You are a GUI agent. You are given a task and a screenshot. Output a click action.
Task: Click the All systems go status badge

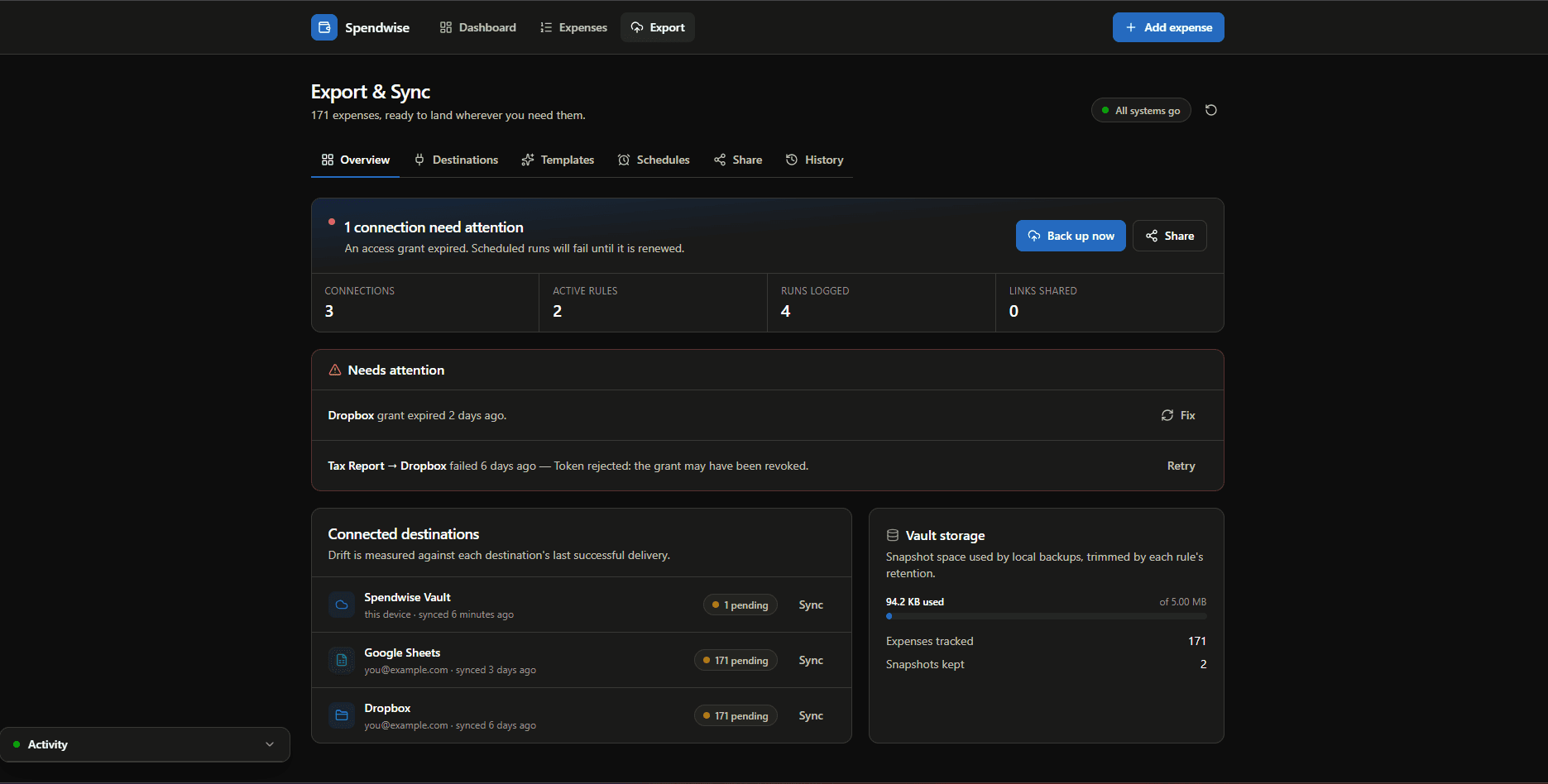[1141, 110]
